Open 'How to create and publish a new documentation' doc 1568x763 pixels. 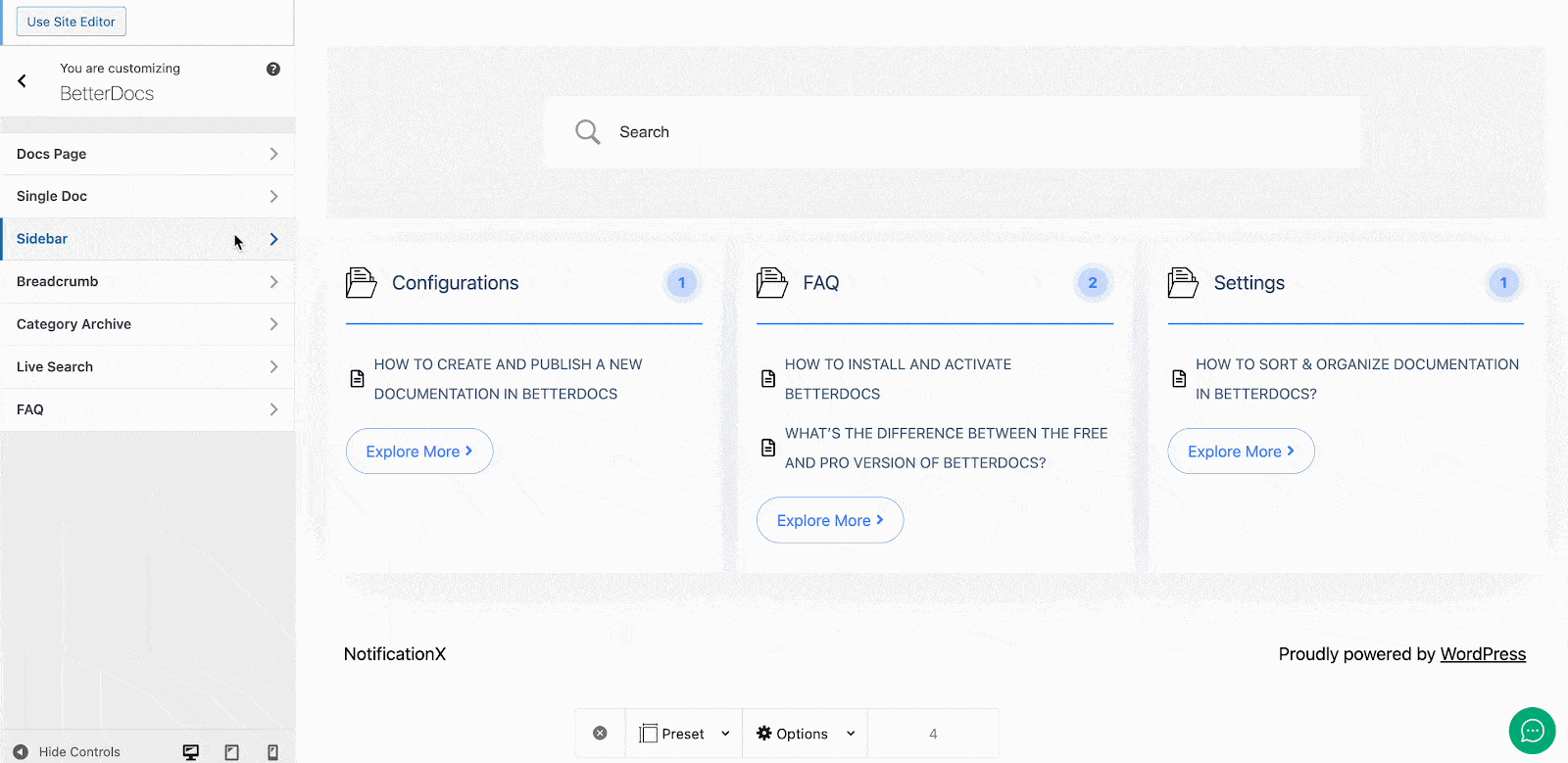pyautogui.click(x=508, y=379)
